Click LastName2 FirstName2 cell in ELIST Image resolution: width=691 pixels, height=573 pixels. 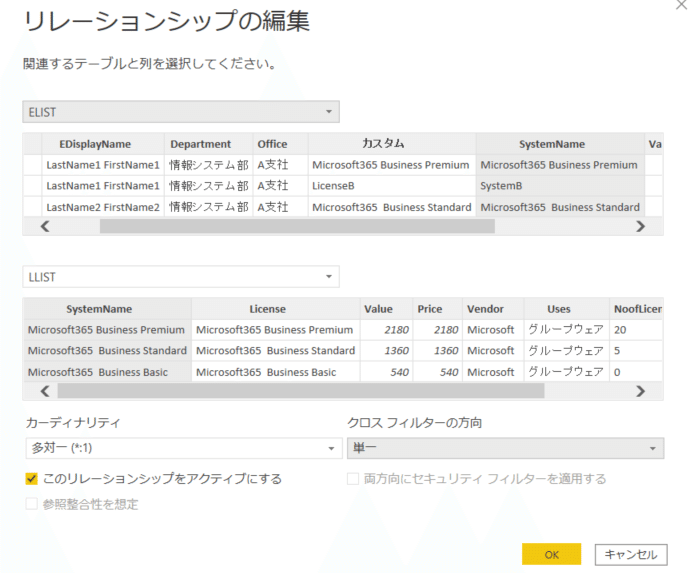[103, 207]
